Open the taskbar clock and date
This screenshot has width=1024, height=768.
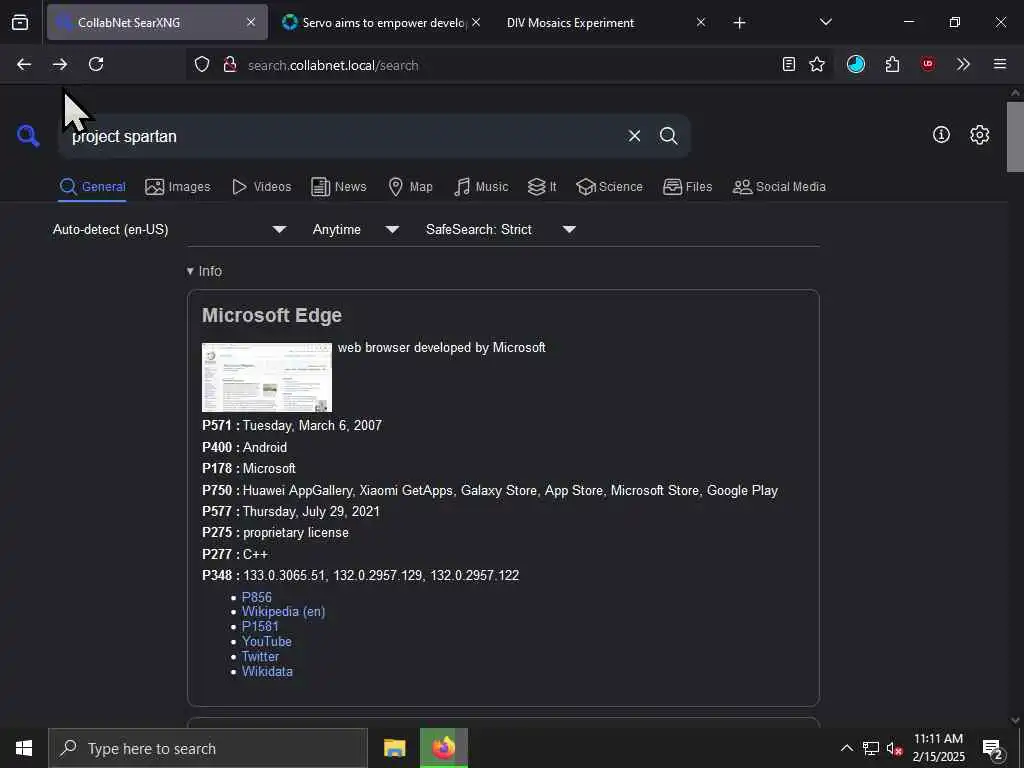pos(938,748)
